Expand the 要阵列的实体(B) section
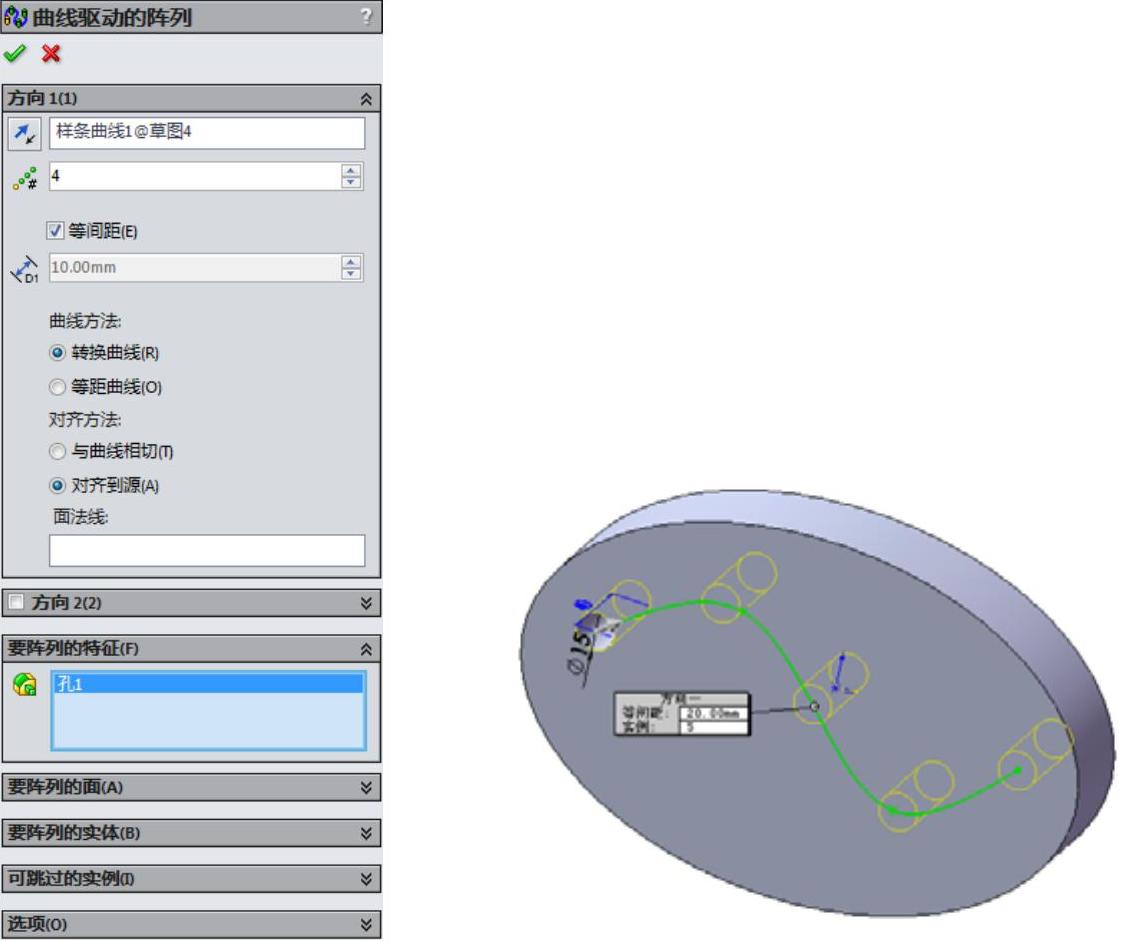The height and width of the screenshot is (941, 1140). click(x=366, y=833)
